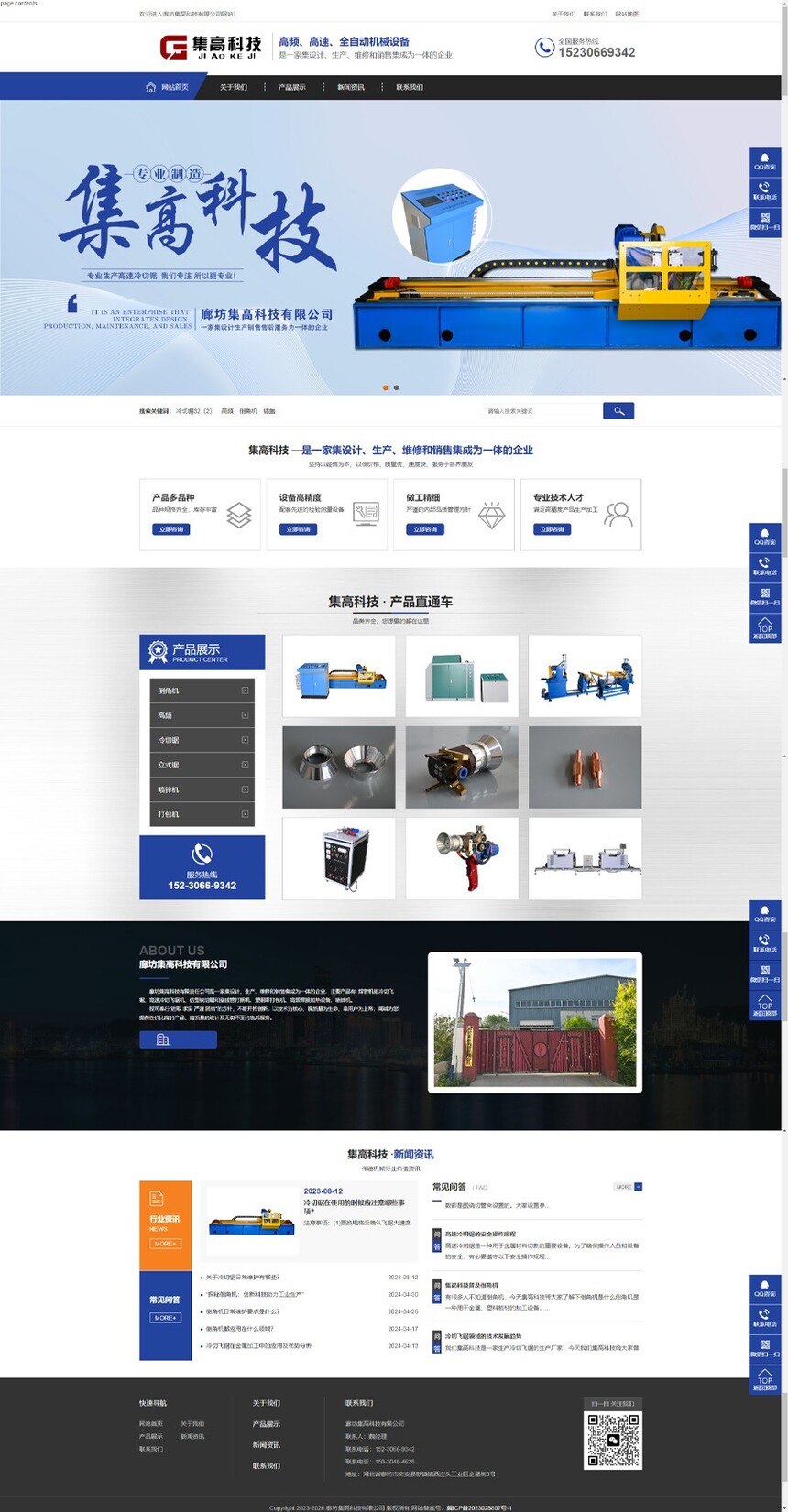
Task: Click the phone icon beside hotline 15230669342
Action: (x=544, y=48)
